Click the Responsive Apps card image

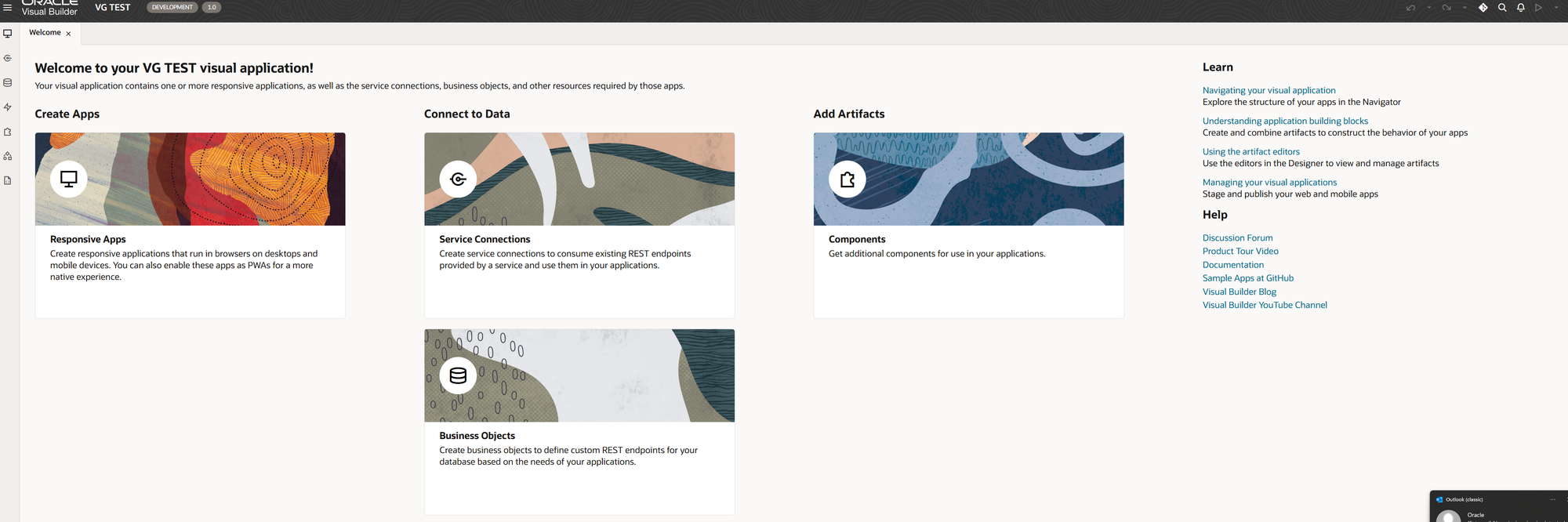(x=190, y=179)
